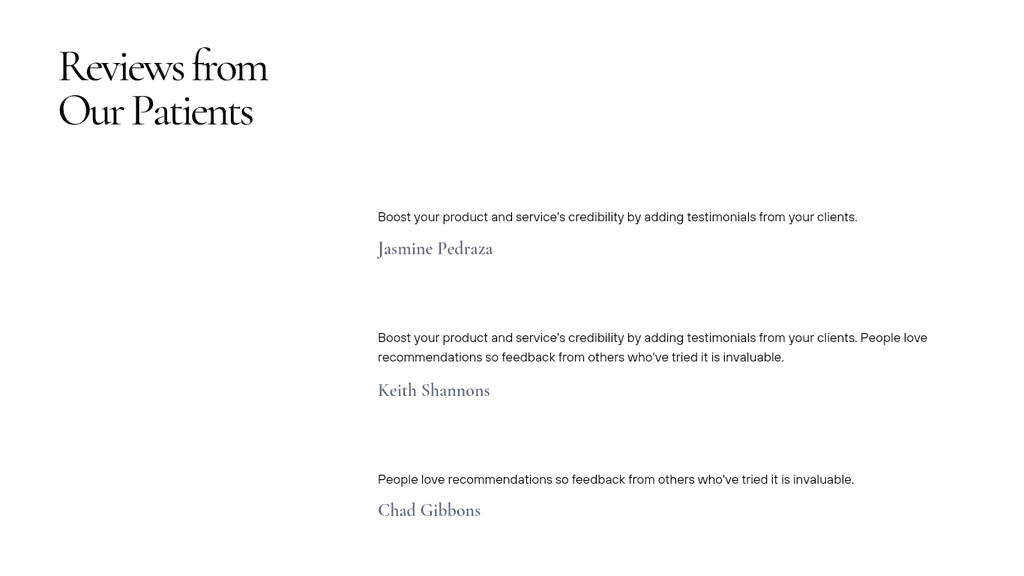Click the two-line testimonial above Keith Shannons
The width and height of the screenshot is (1024, 576).
(652, 347)
